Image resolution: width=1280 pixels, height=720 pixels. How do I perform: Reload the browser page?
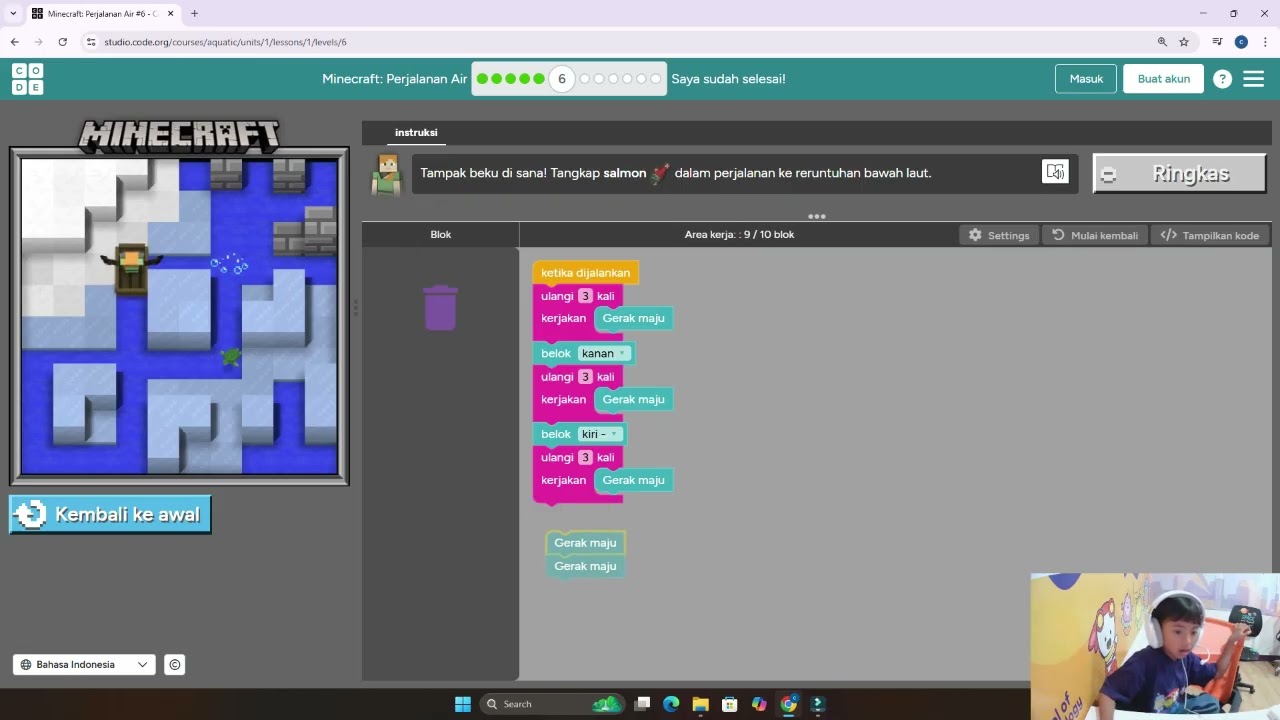(x=62, y=42)
